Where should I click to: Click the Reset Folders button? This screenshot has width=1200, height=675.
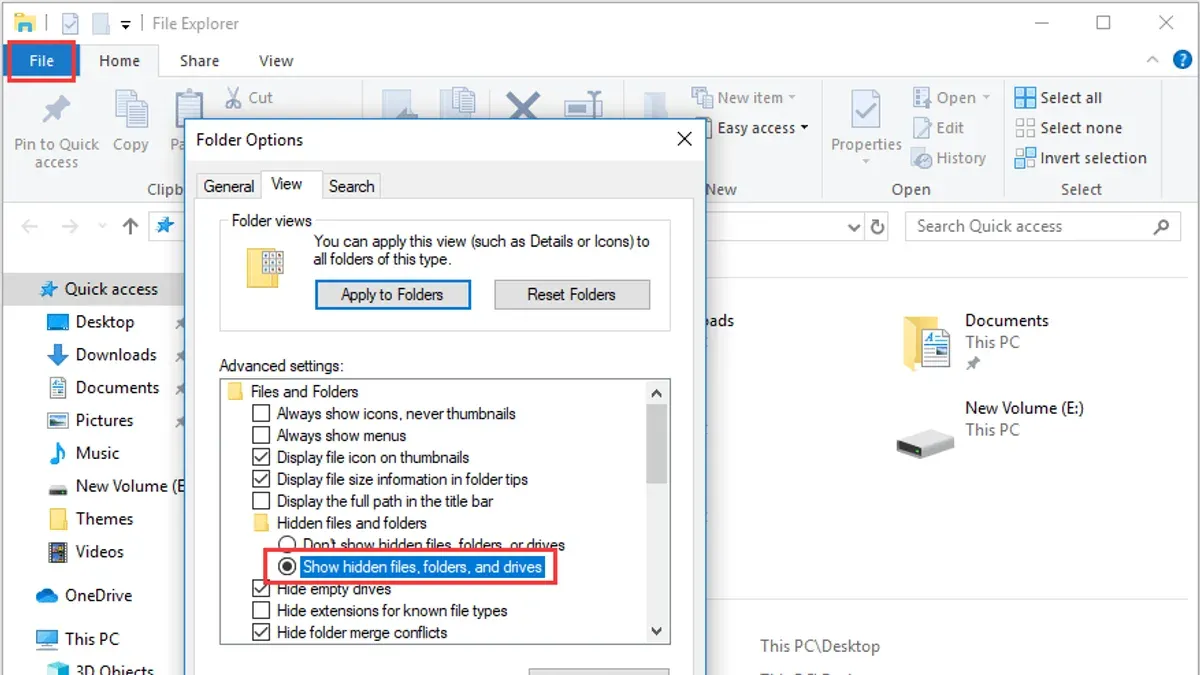(x=572, y=295)
